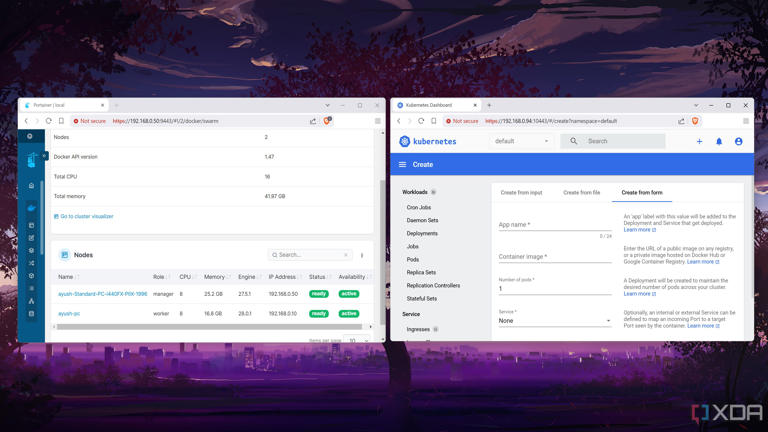Switch to Create from input tab
The image size is (768, 432).
coord(521,192)
